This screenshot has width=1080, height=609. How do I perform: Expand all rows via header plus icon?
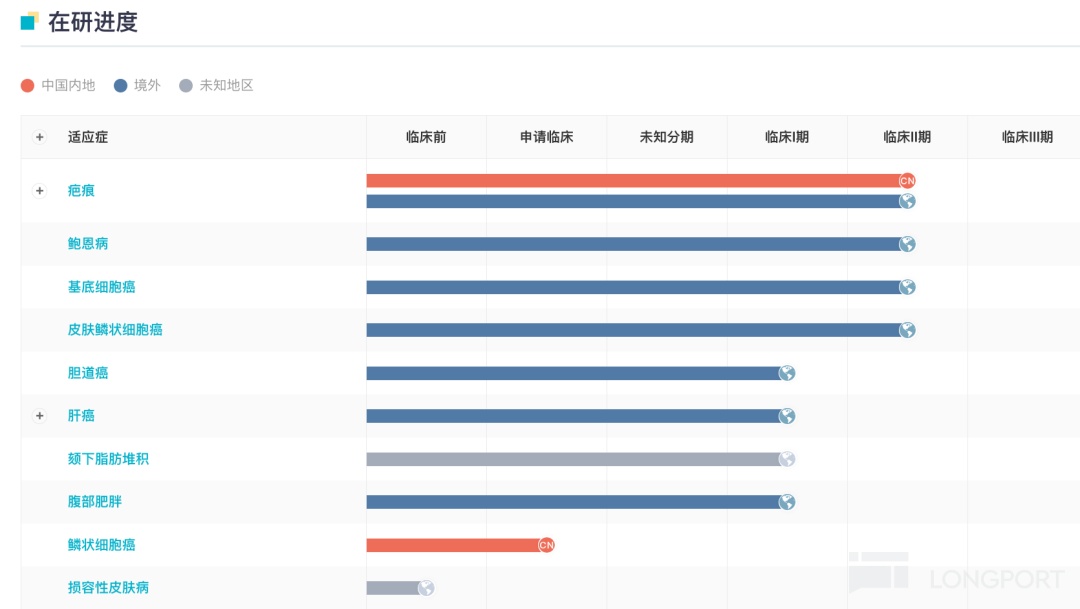pyautogui.click(x=40, y=137)
